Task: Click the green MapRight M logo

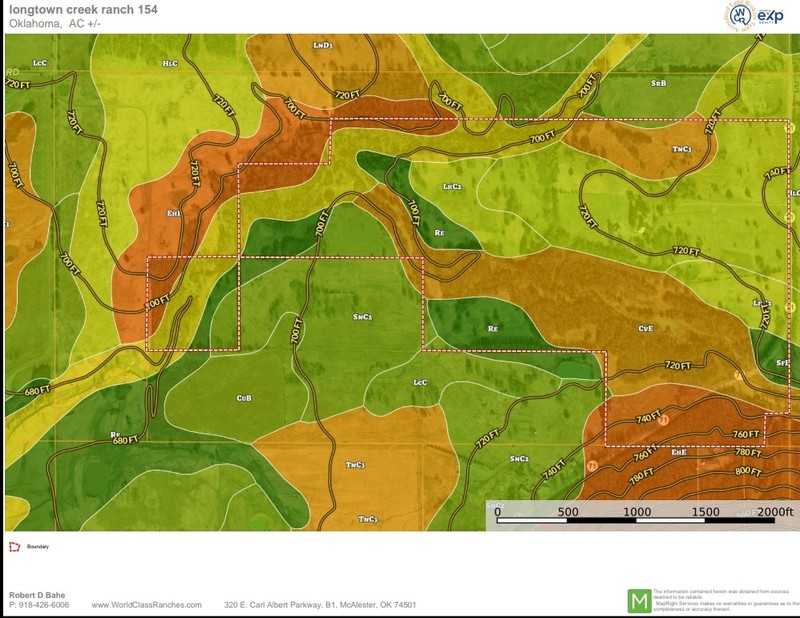Action: pyautogui.click(x=638, y=601)
